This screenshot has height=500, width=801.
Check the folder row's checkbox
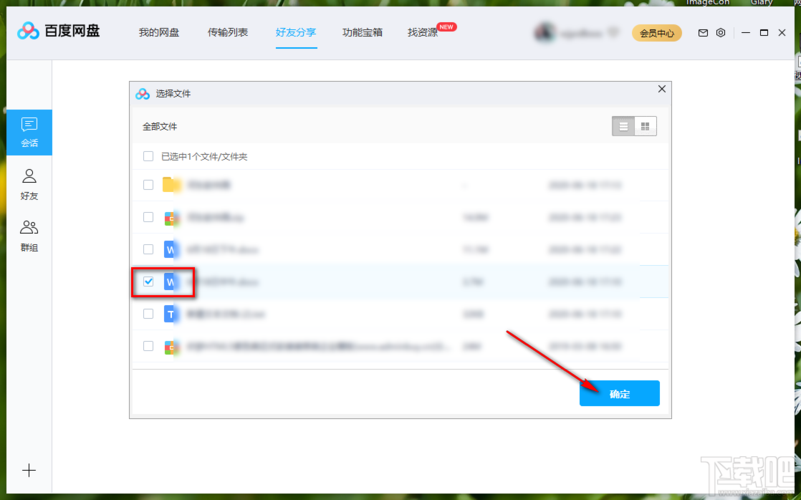(x=148, y=185)
